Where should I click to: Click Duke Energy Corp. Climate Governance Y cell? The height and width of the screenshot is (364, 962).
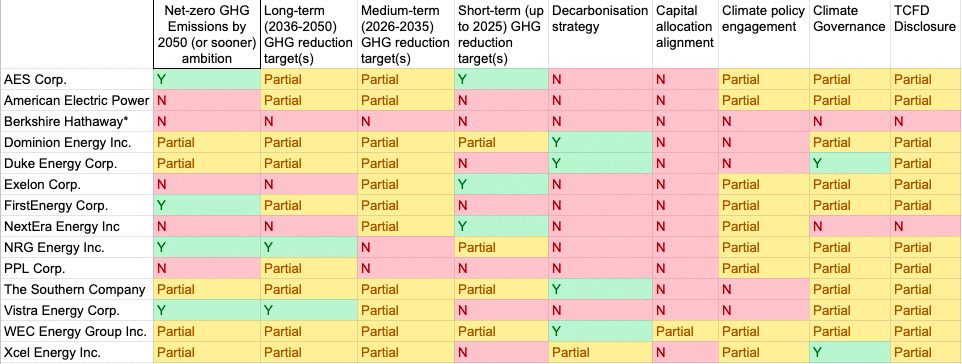coord(850,163)
